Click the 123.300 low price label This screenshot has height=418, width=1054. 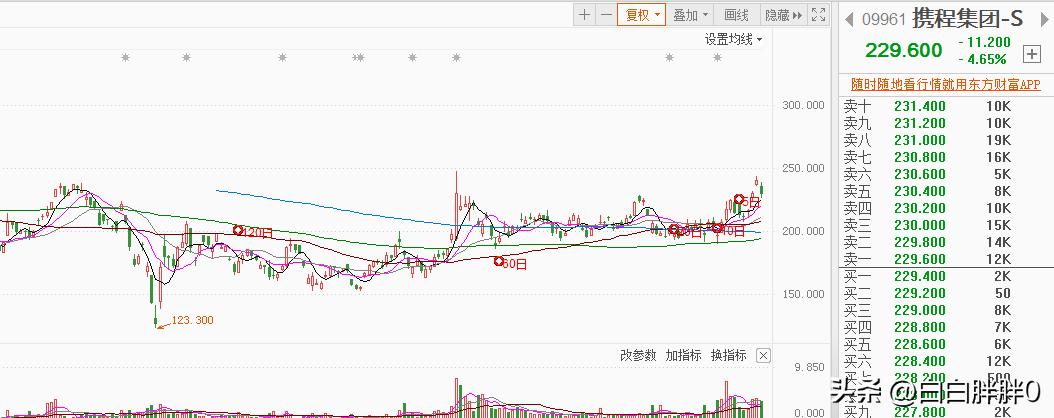pyautogui.click(x=193, y=321)
